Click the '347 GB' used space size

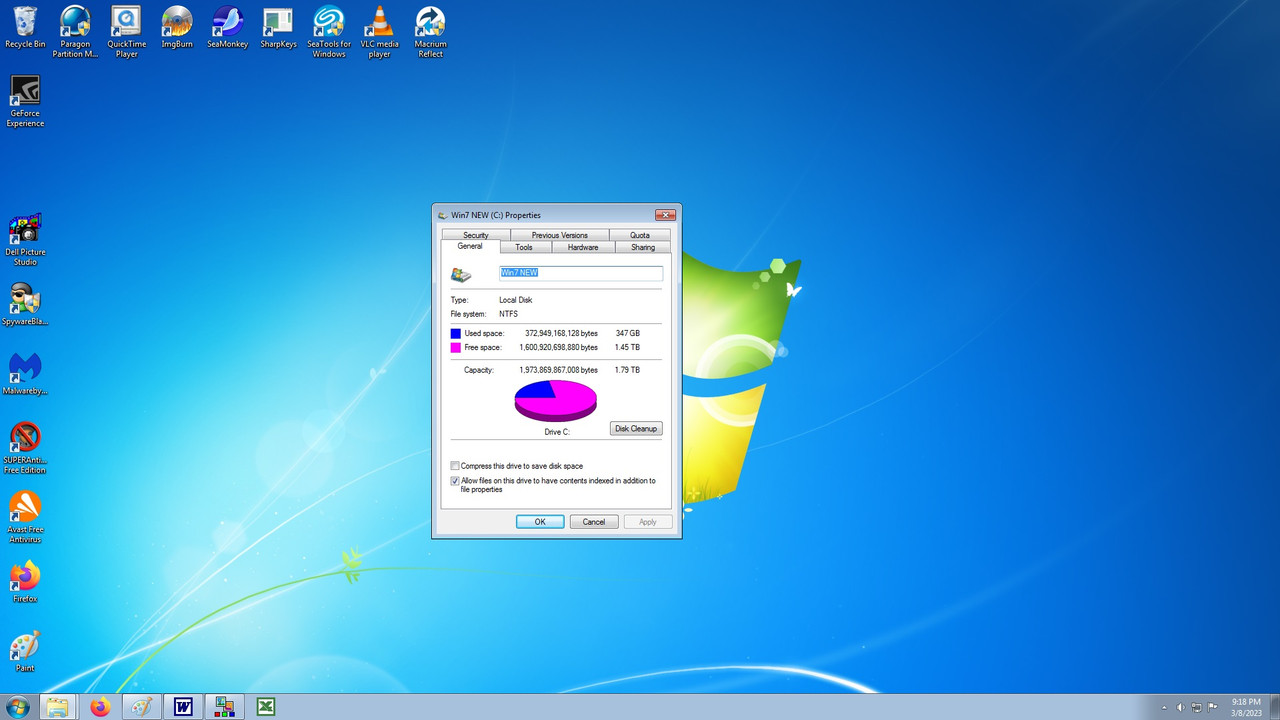627,333
